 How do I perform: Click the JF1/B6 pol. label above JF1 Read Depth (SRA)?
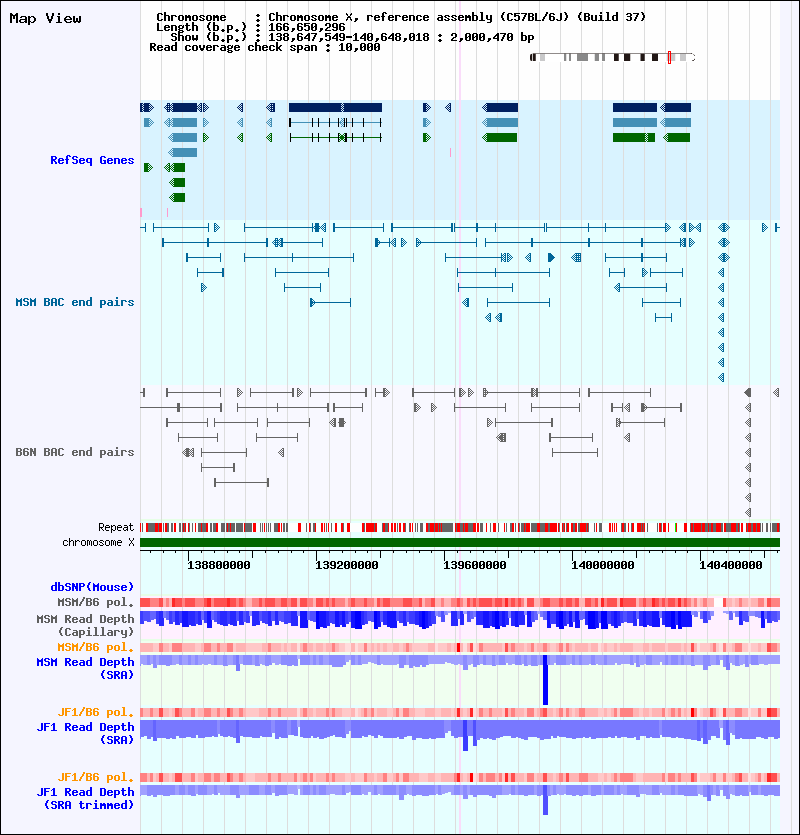tap(96, 713)
